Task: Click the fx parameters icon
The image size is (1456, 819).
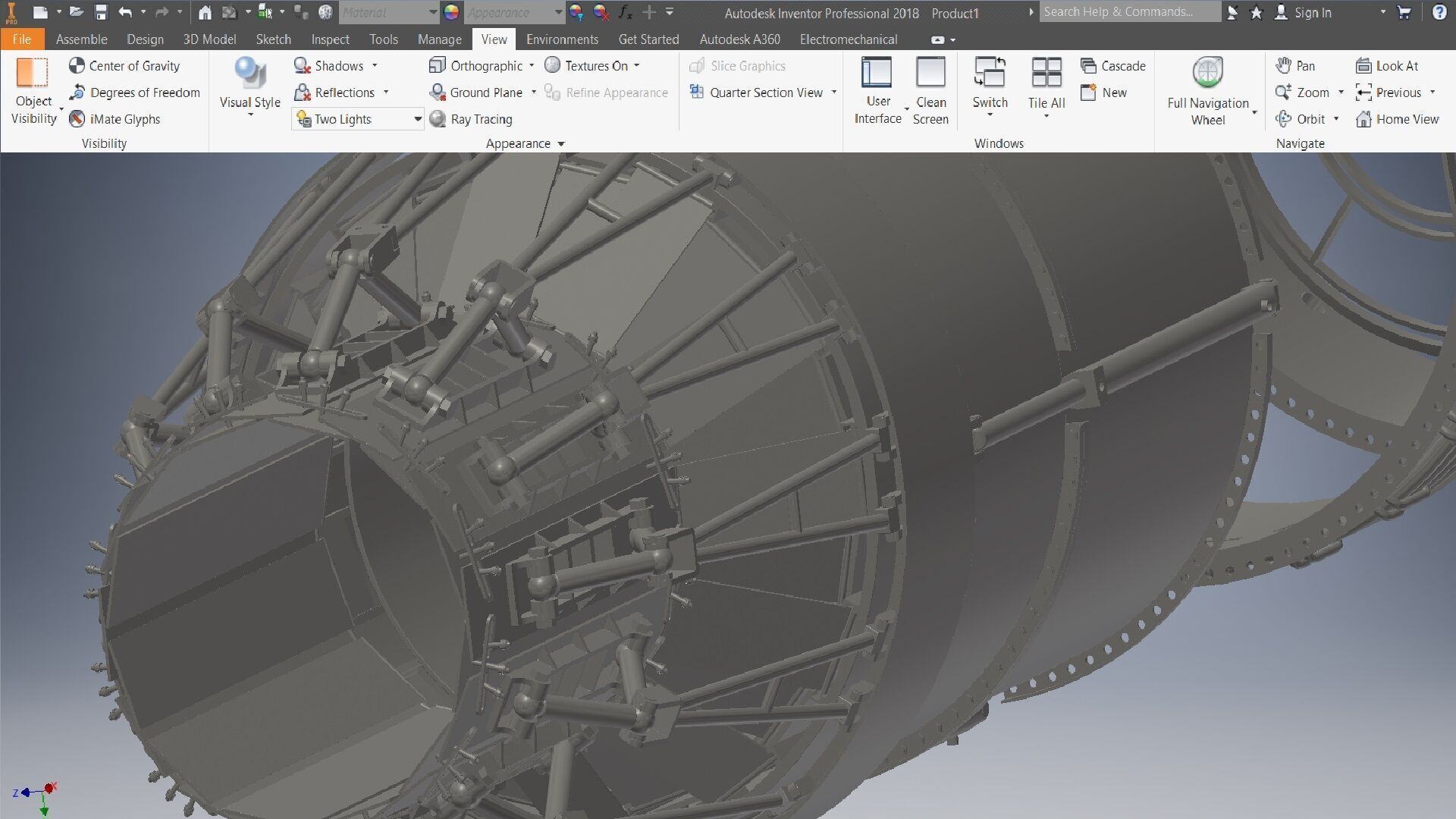Action: (626, 12)
